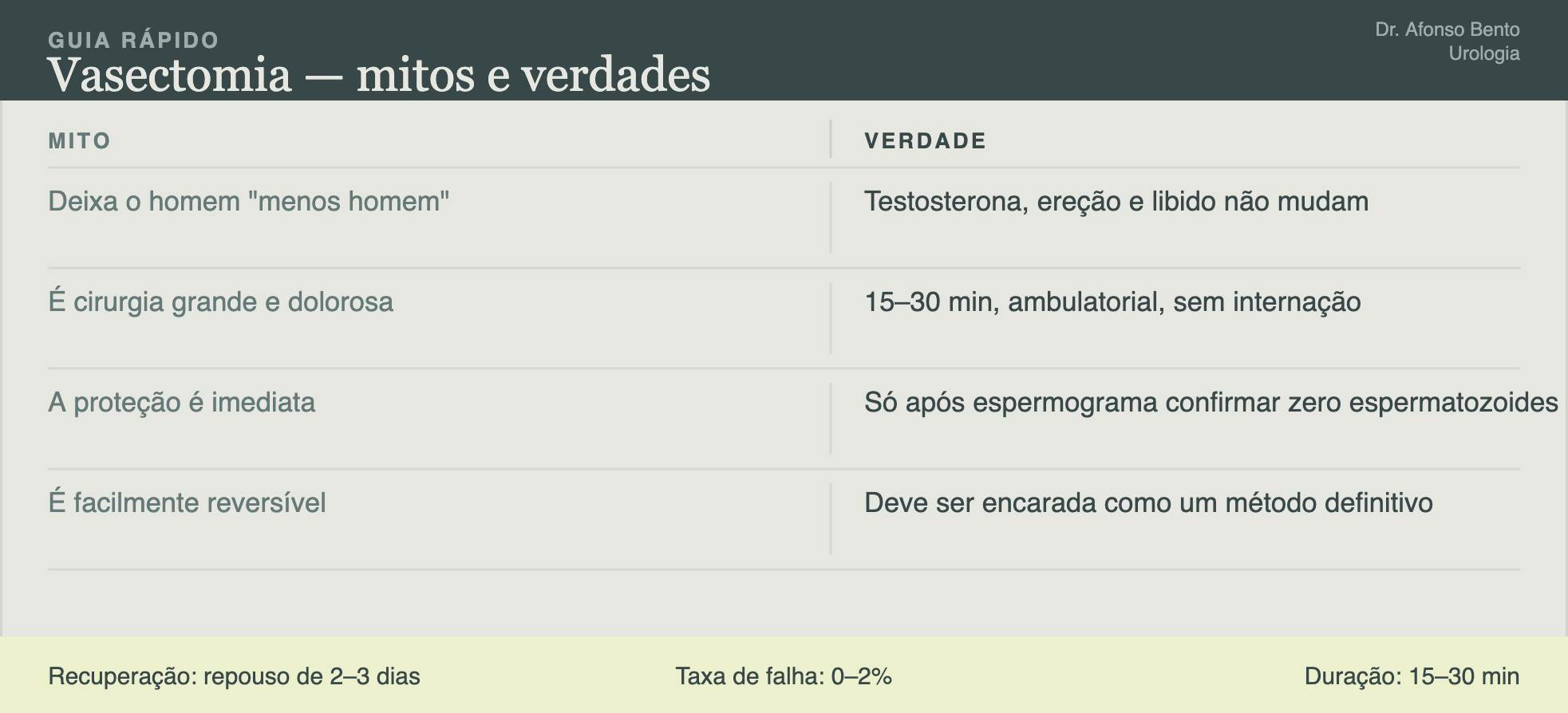1568x713 pixels.
Task: Click "Testosterona, ereção e libido não mudam"
Action: (x=1116, y=201)
